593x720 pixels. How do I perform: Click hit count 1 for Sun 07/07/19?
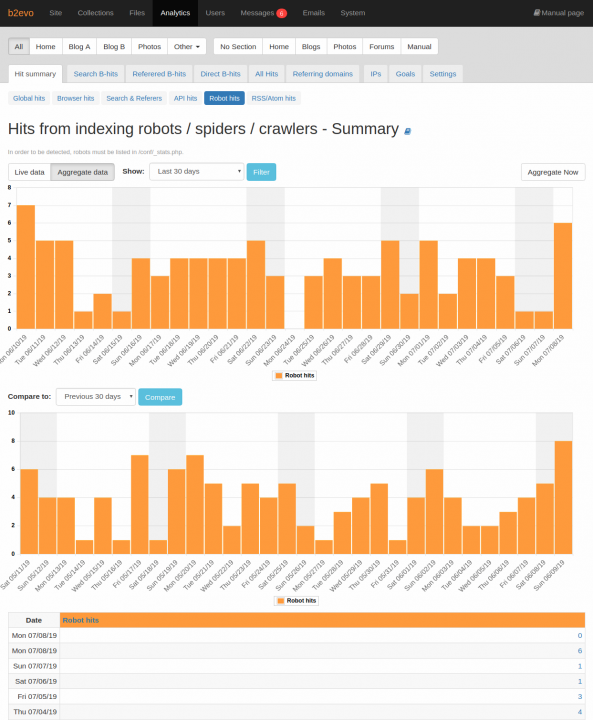(580, 666)
